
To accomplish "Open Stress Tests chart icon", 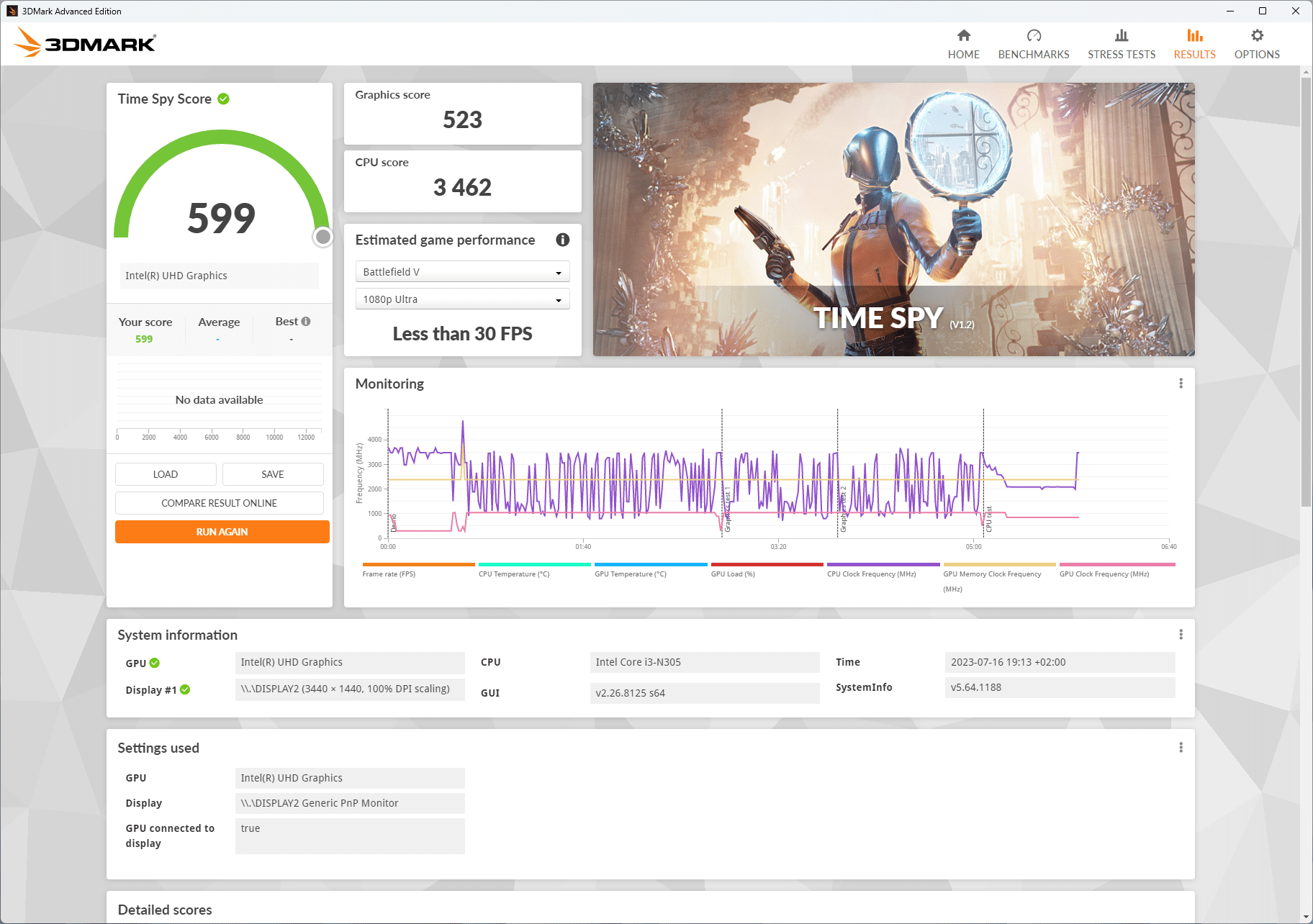I will (1121, 36).
